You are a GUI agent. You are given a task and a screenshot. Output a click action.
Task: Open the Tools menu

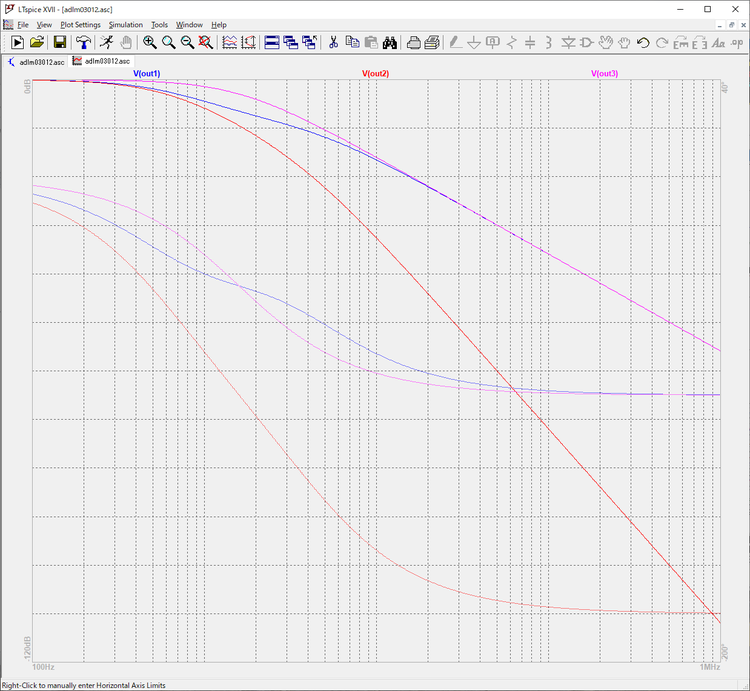point(159,24)
